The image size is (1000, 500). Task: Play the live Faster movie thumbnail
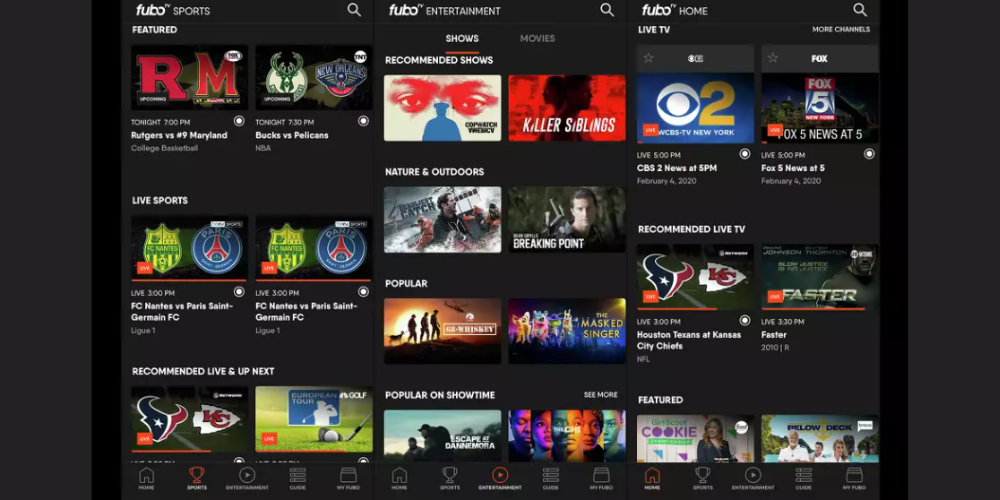(819, 276)
